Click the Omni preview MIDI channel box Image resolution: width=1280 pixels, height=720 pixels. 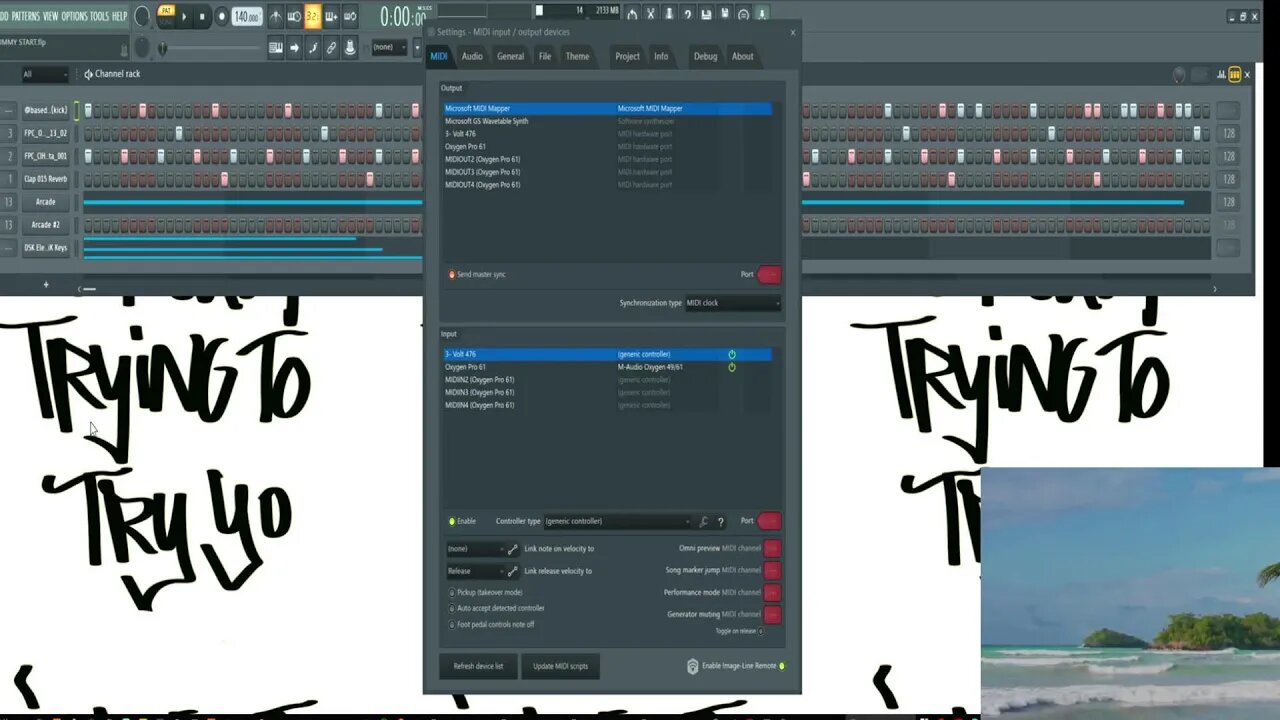[772, 548]
